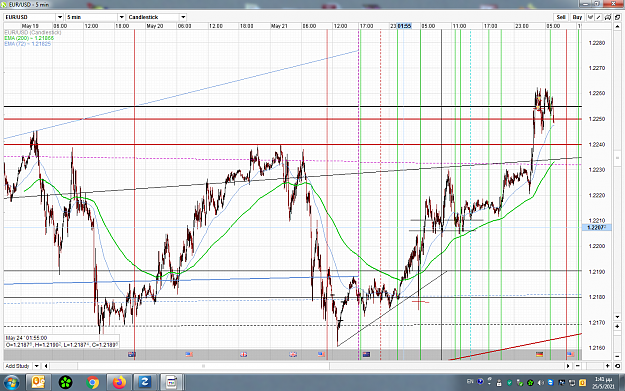
Task: Click the horizontal scrollbar thumb
Action: tap(204, 365)
